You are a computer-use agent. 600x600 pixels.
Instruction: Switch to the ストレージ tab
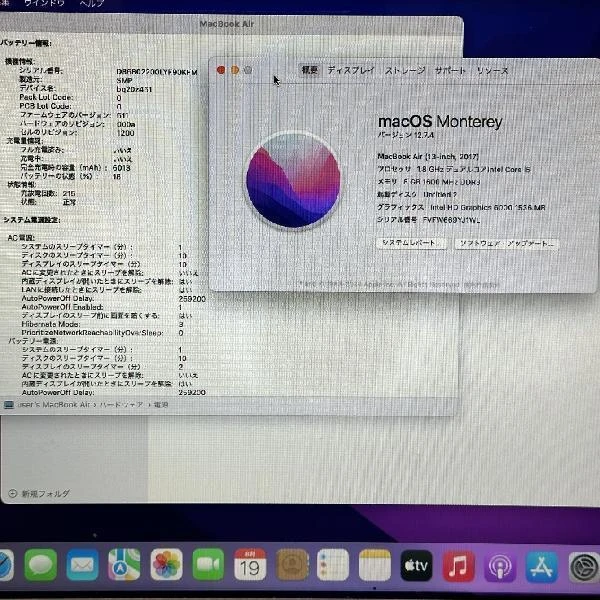pos(405,70)
